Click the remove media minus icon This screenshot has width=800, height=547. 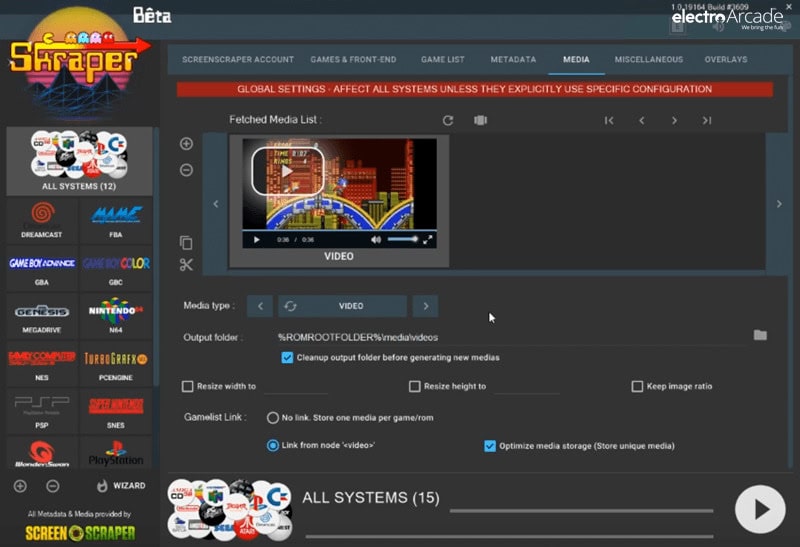tap(186, 170)
